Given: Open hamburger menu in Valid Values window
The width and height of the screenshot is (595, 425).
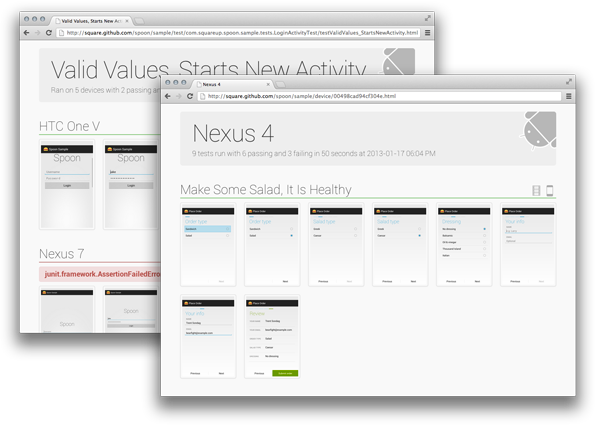Looking at the screenshot, I should 427,33.
